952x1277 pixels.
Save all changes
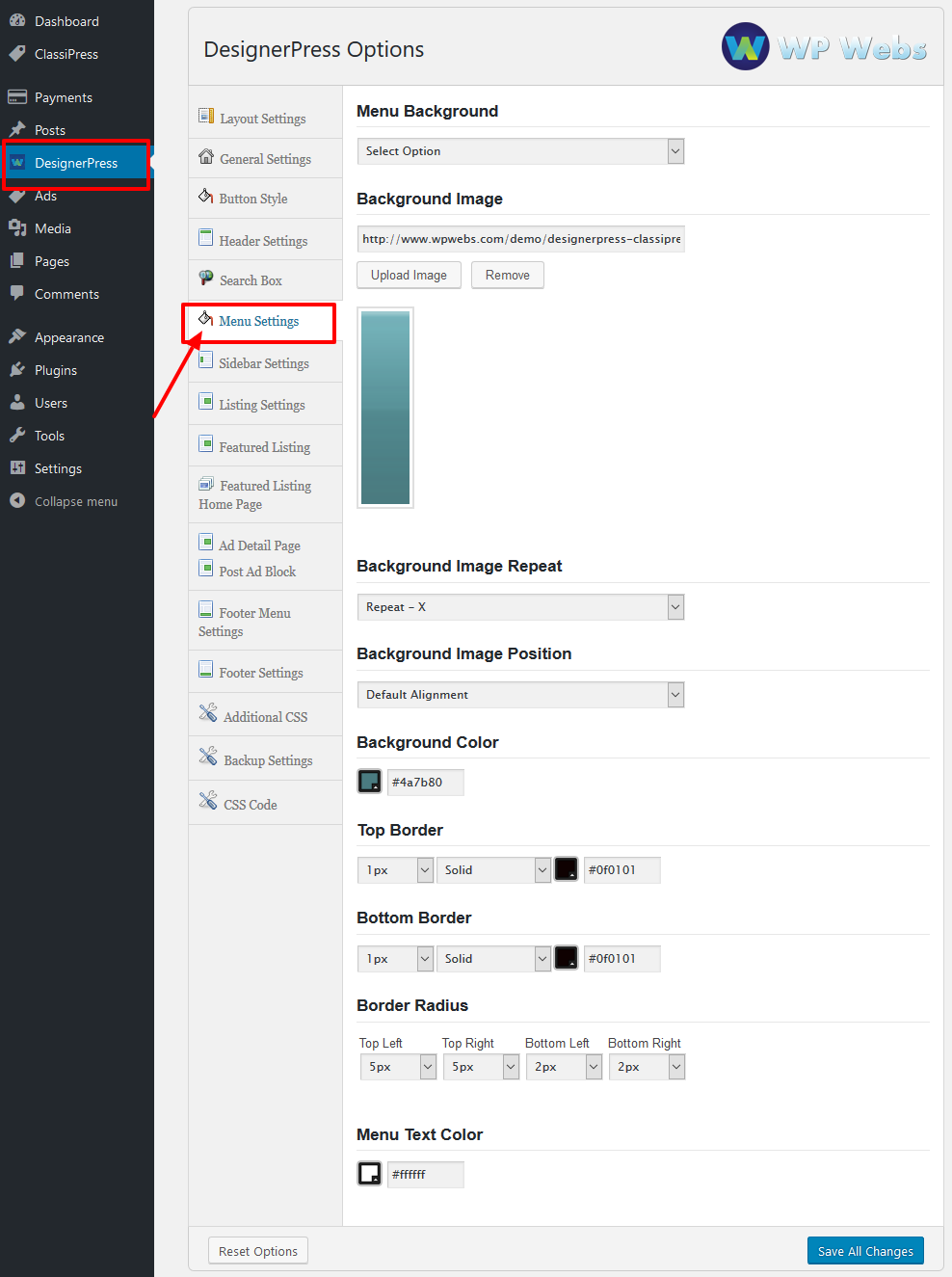pos(865,1251)
